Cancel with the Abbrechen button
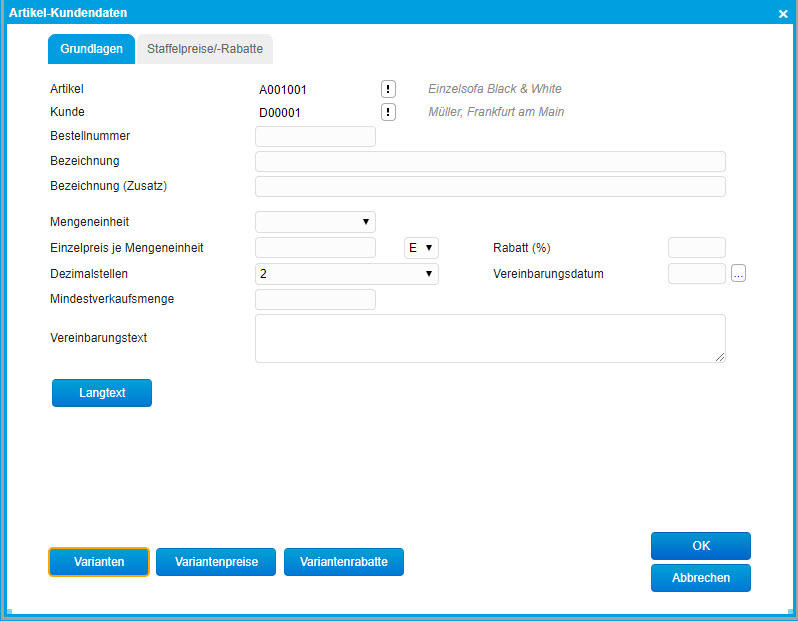This screenshot has height=621, width=798. point(700,578)
